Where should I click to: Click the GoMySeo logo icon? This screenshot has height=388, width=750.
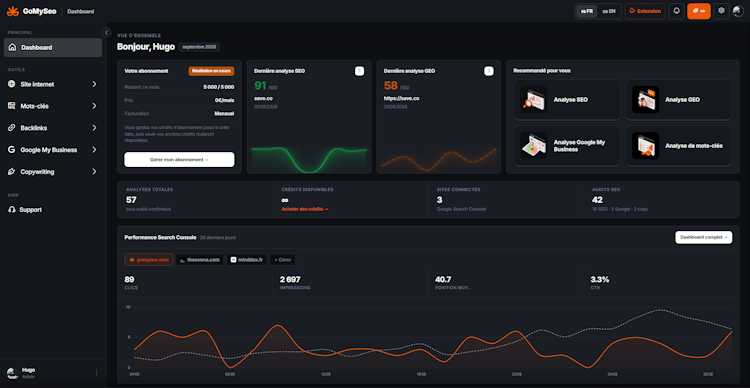[x=13, y=11]
